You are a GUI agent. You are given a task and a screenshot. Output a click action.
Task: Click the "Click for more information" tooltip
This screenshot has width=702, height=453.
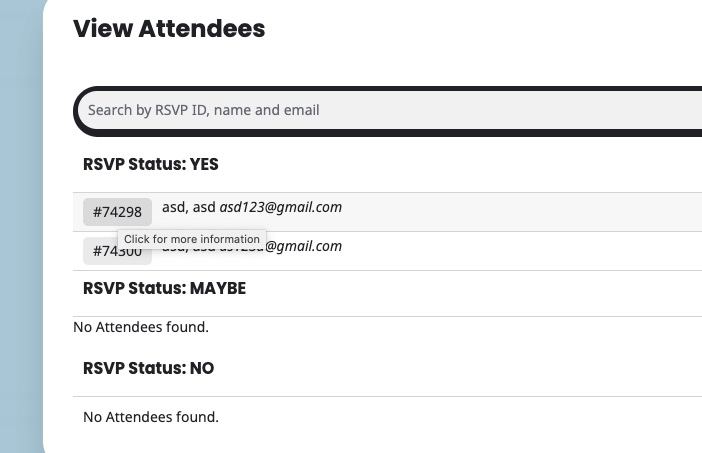(x=192, y=239)
